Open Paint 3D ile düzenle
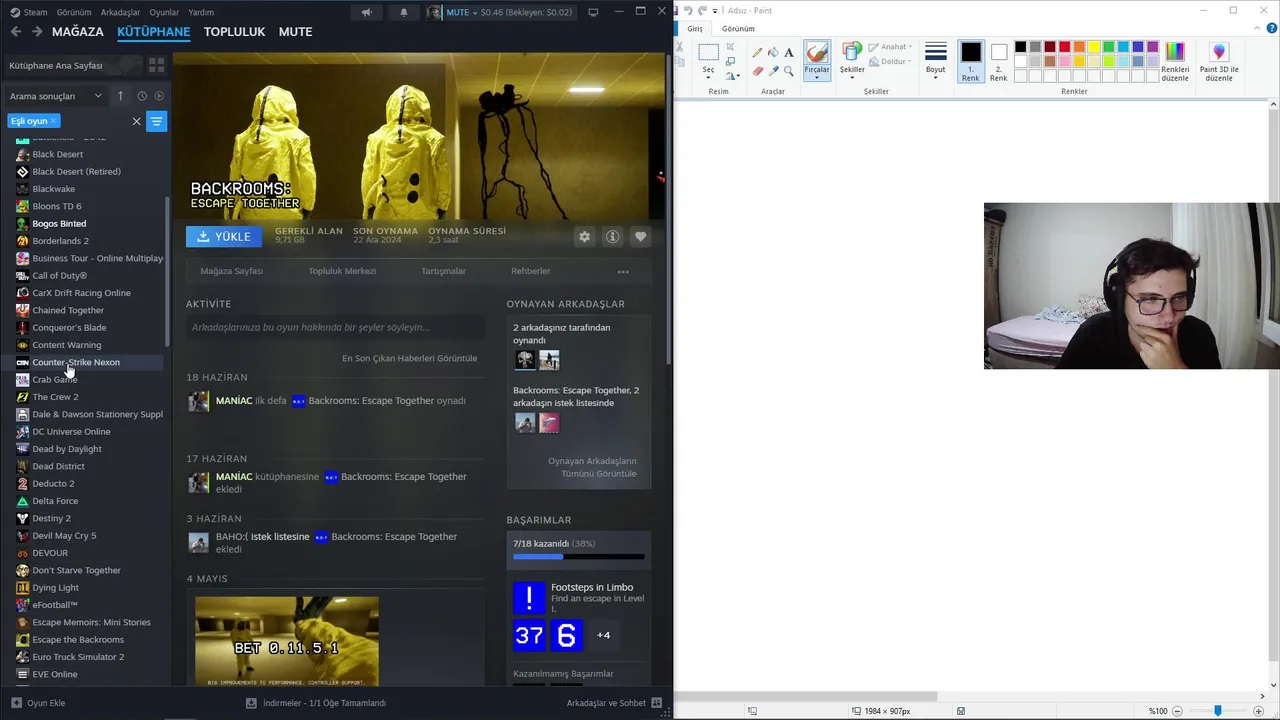 (x=1219, y=63)
